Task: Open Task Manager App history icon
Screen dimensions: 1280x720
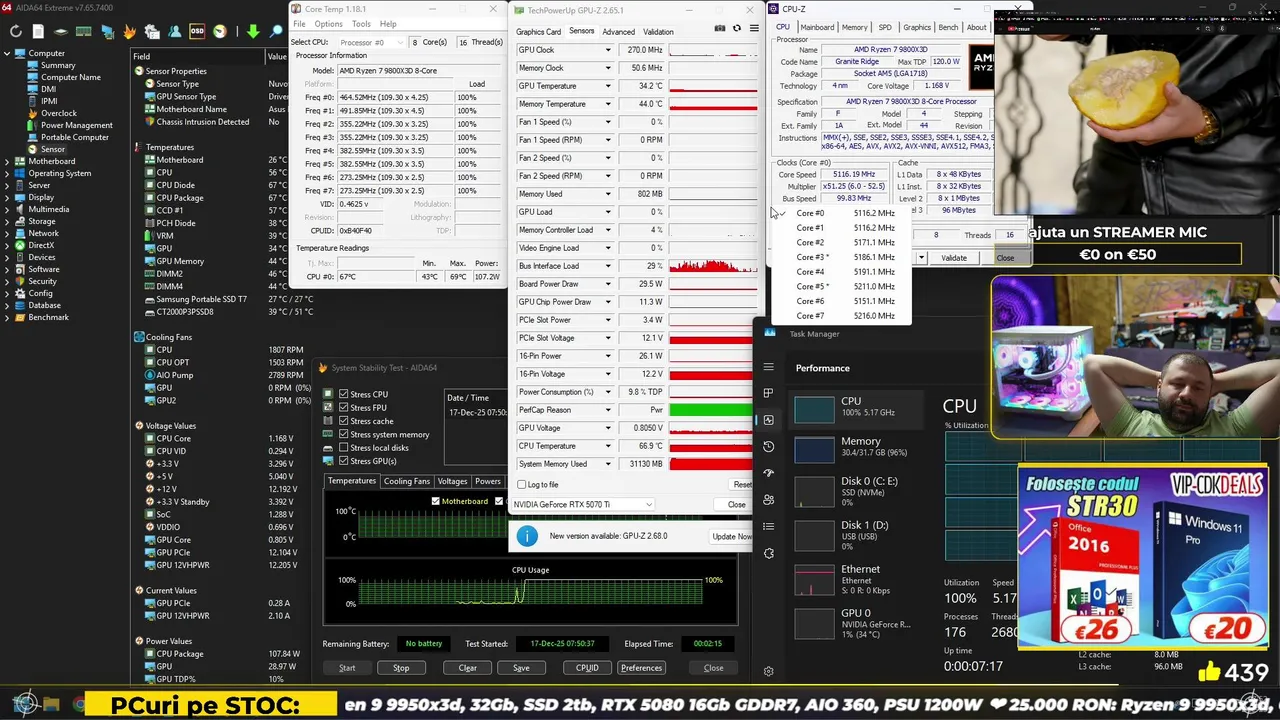Action: [x=768, y=446]
